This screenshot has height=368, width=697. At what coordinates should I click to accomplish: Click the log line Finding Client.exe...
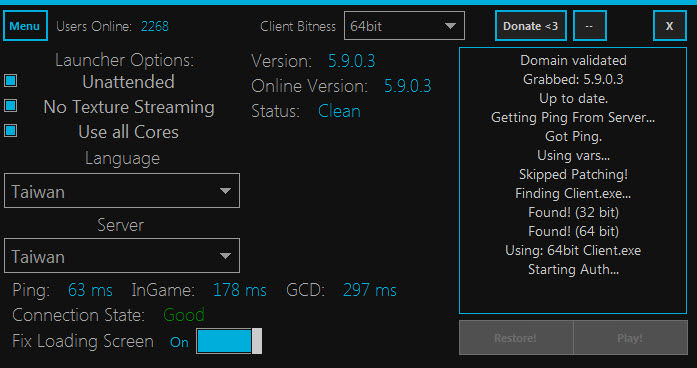click(x=573, y=193)
